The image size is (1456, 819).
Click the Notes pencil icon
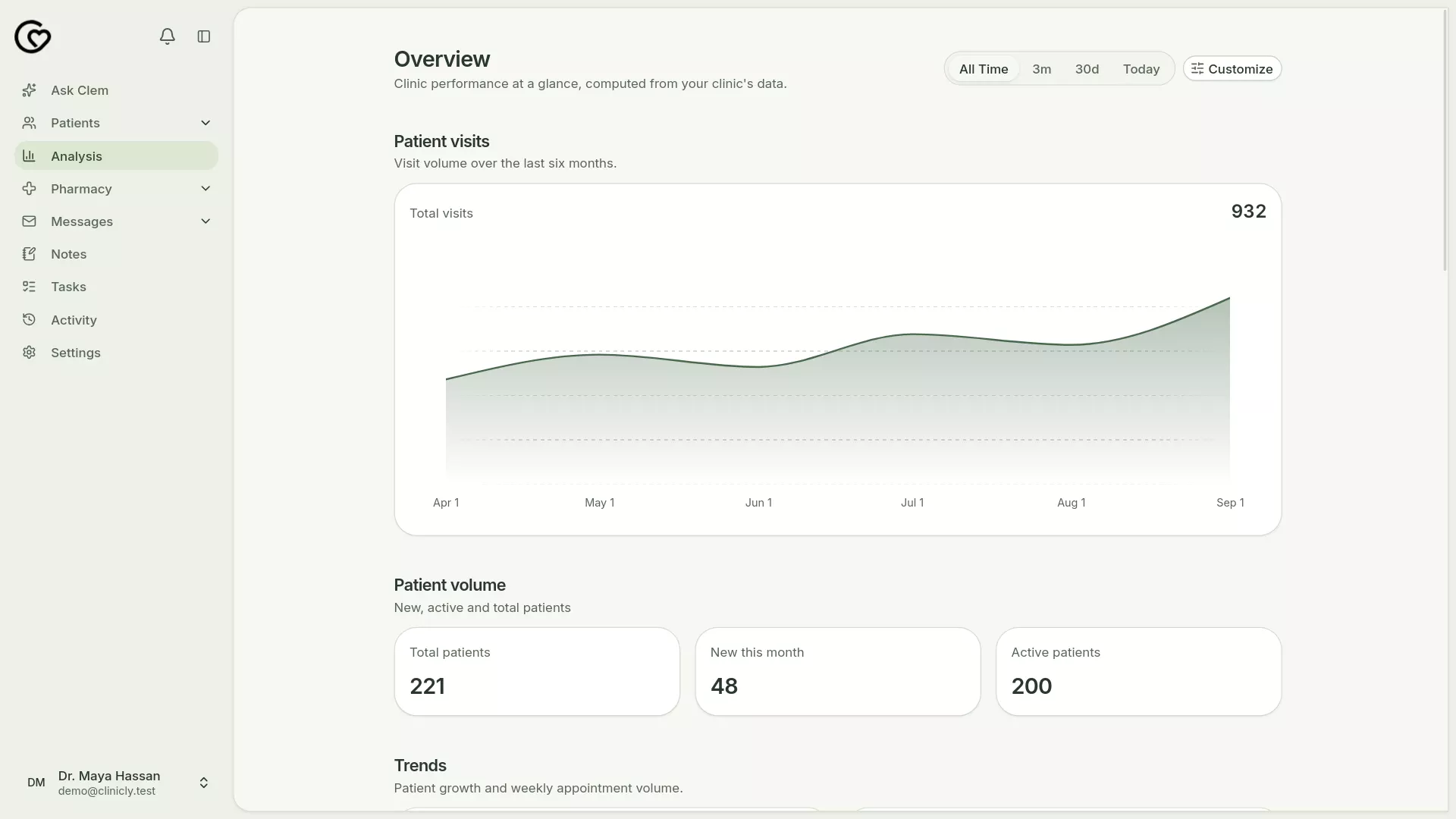(x=30, y=254)
